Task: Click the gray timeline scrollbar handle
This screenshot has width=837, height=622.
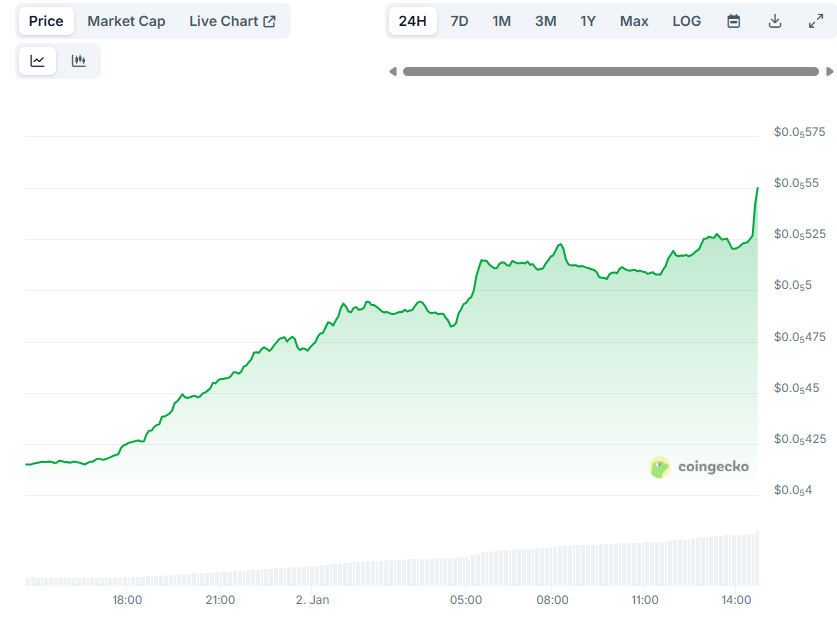Action: point(610,71)
